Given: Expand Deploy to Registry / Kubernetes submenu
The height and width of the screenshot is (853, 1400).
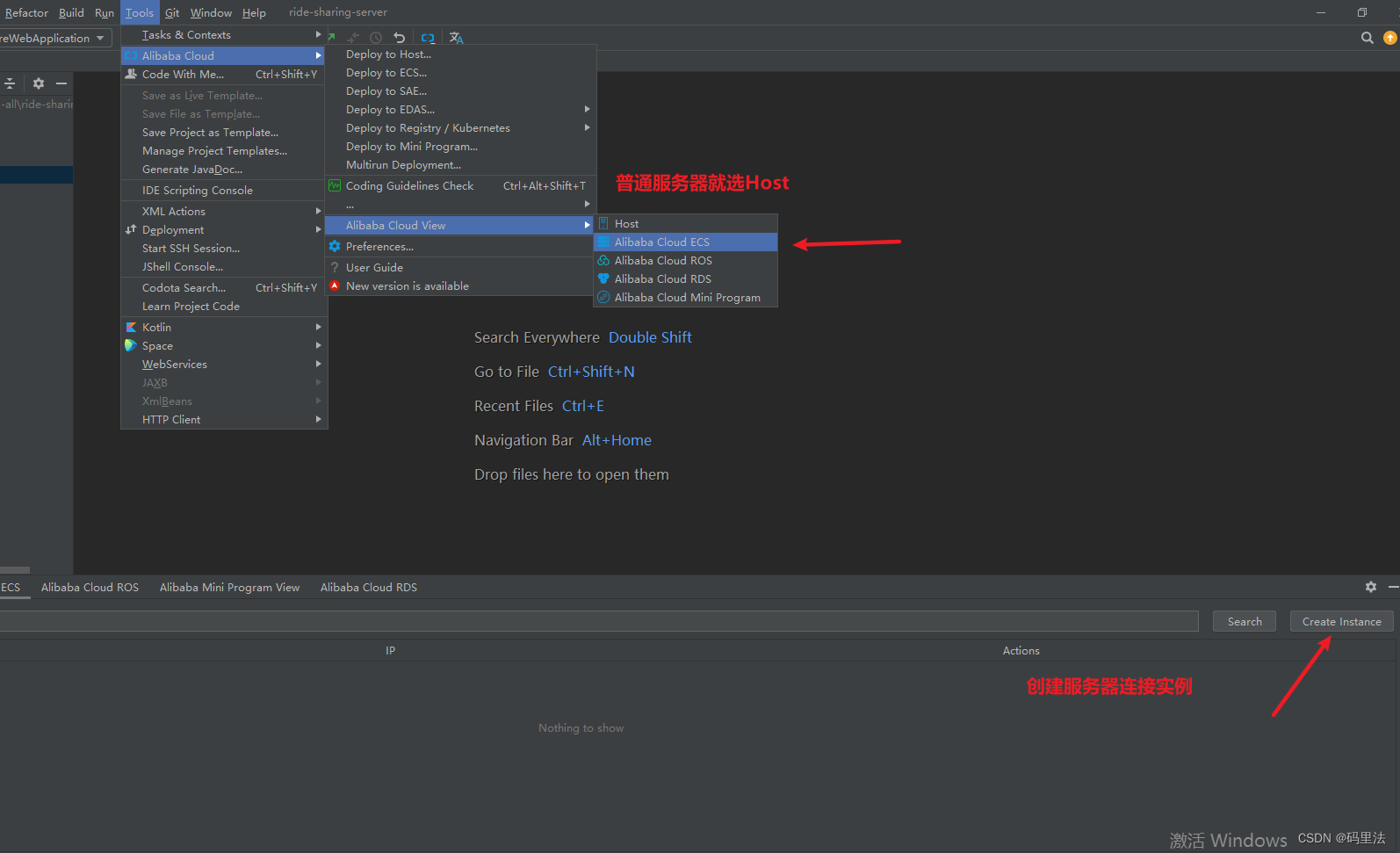Looking at the screenshot, I should point(460,128).
